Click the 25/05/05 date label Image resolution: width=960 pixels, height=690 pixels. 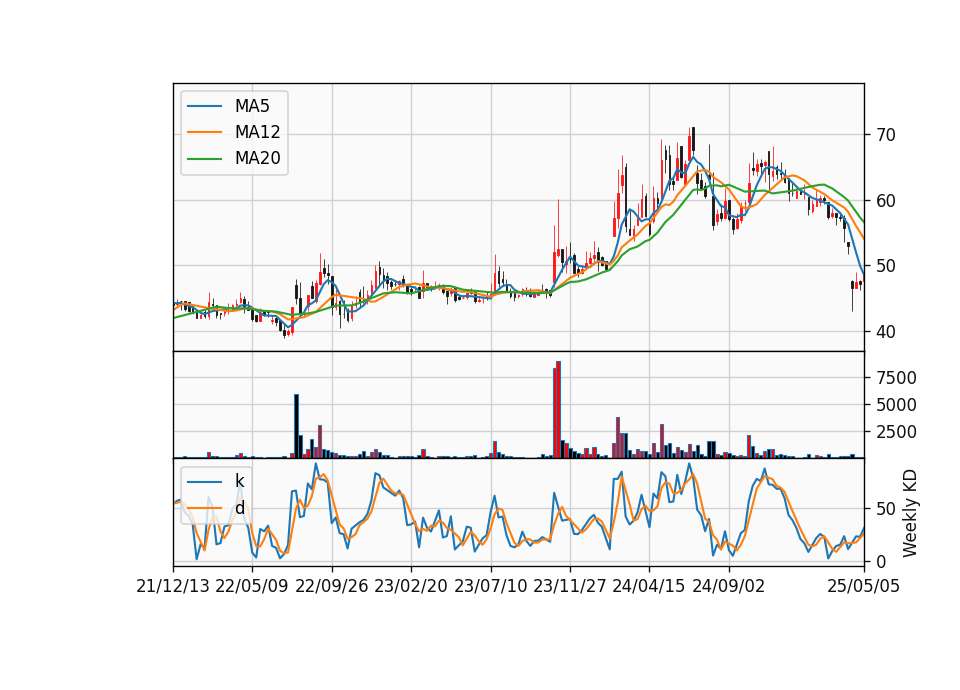tap(863, 587)
